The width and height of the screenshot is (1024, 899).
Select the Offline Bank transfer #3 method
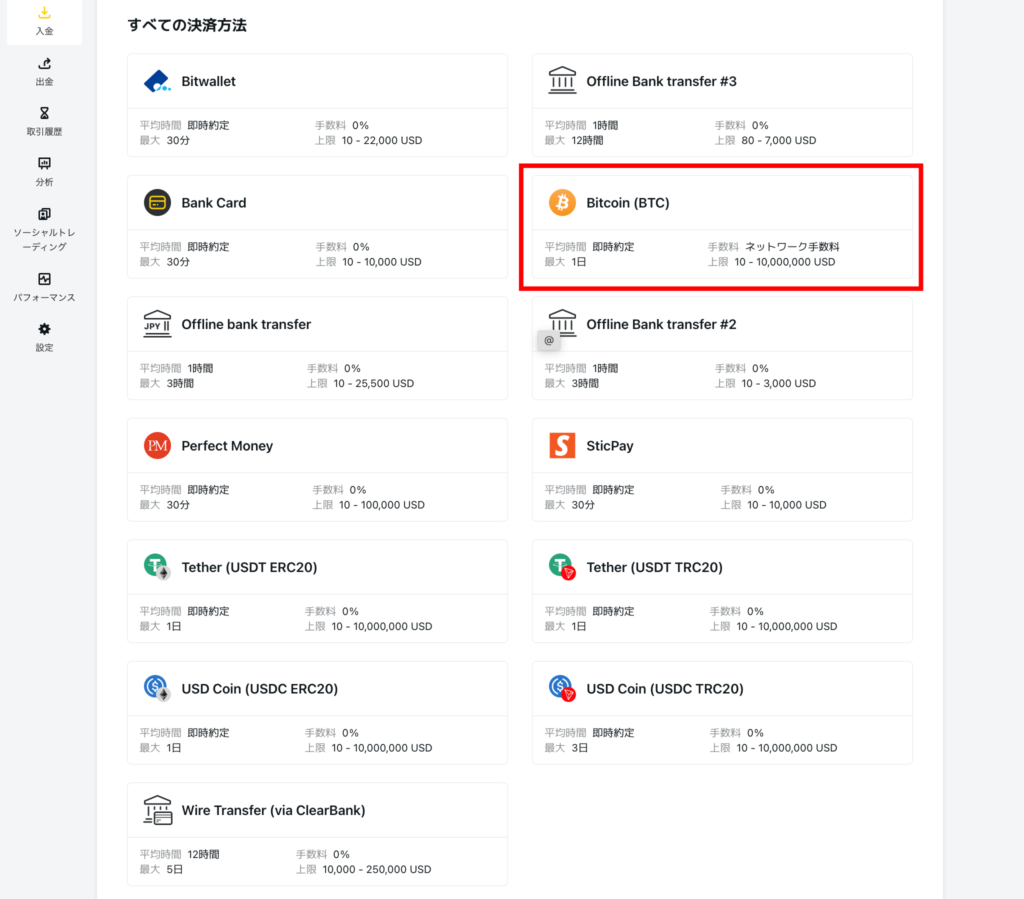[722, 105]
